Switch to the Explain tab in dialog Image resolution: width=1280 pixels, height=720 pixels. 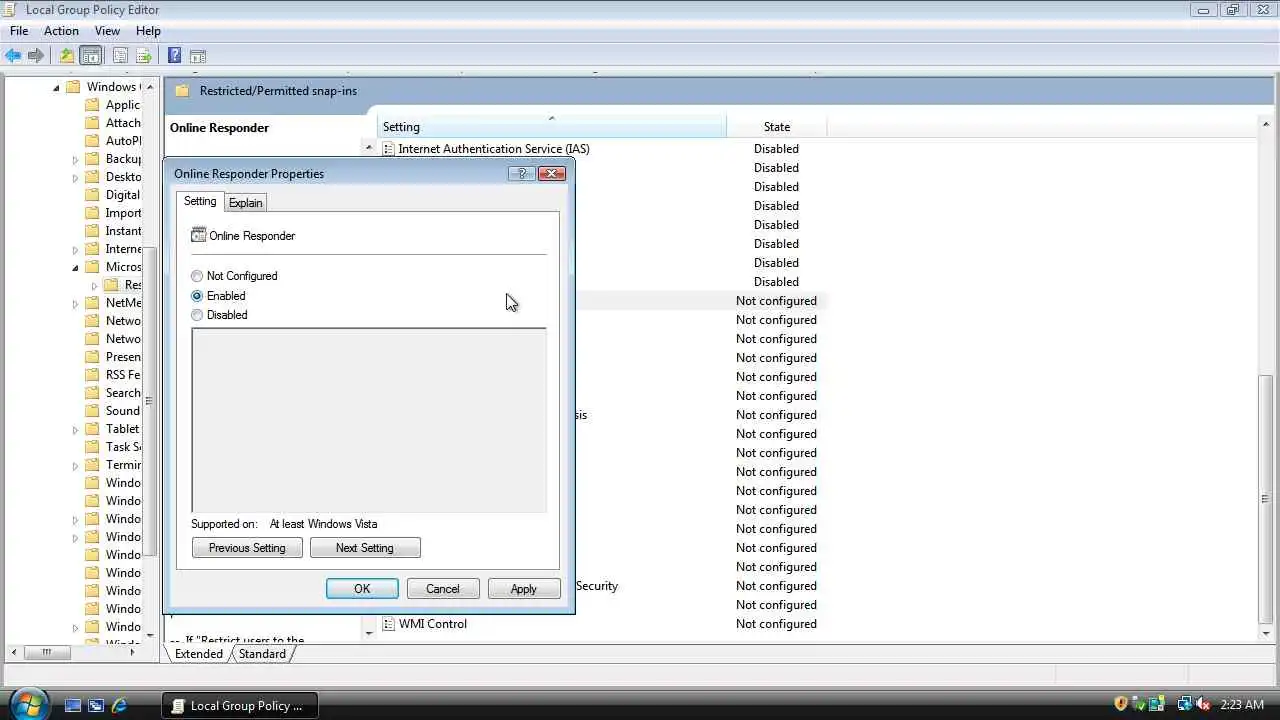[245, 203]
